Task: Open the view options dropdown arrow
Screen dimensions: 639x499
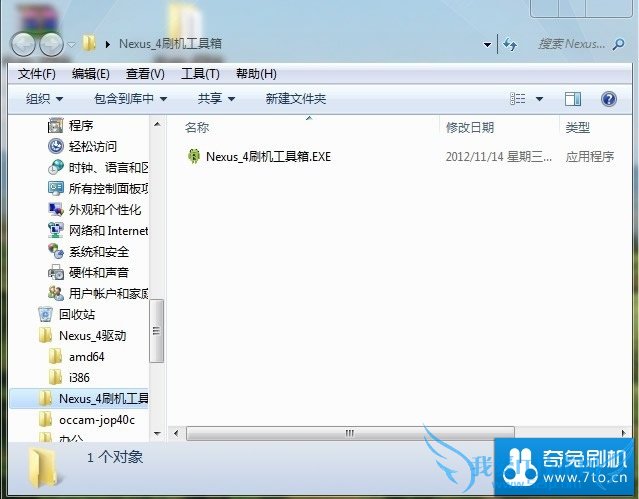Action: tap(539, 99)
